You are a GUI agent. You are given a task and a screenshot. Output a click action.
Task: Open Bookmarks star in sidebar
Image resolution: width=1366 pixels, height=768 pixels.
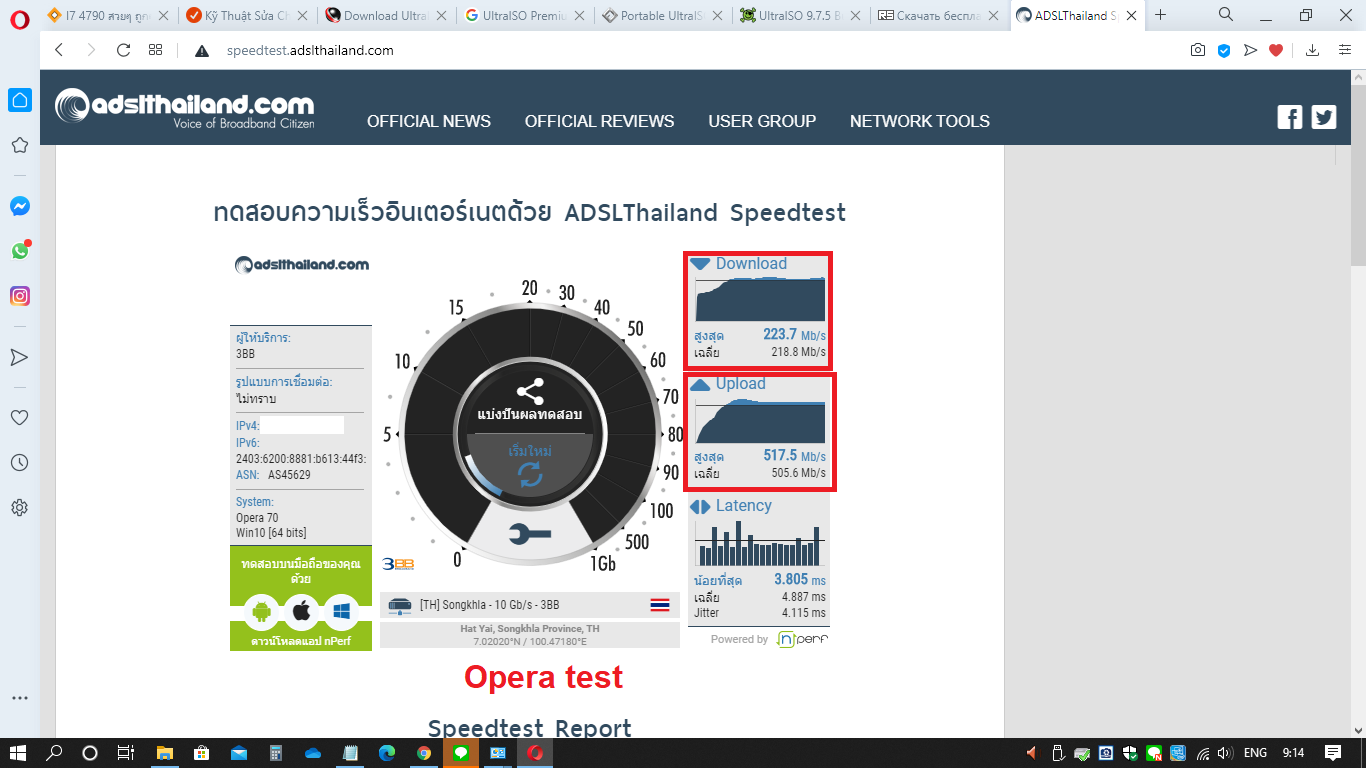[19, 145]
